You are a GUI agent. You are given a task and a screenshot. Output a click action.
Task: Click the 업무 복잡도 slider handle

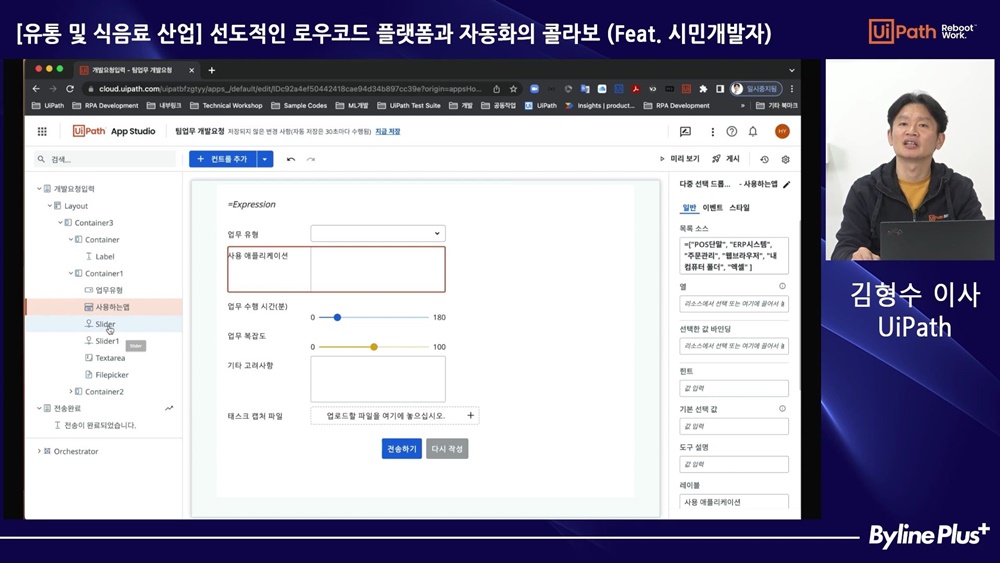pyautogui.click(x=374, y=347)
